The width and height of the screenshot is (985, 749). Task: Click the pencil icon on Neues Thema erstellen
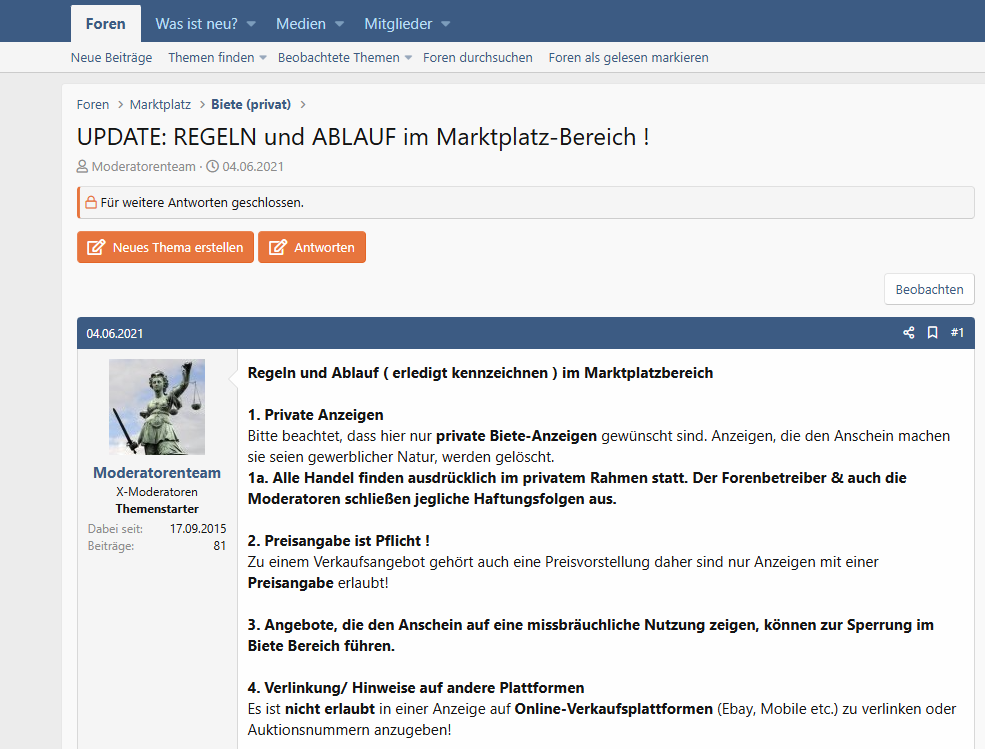(x=96, y=248)
